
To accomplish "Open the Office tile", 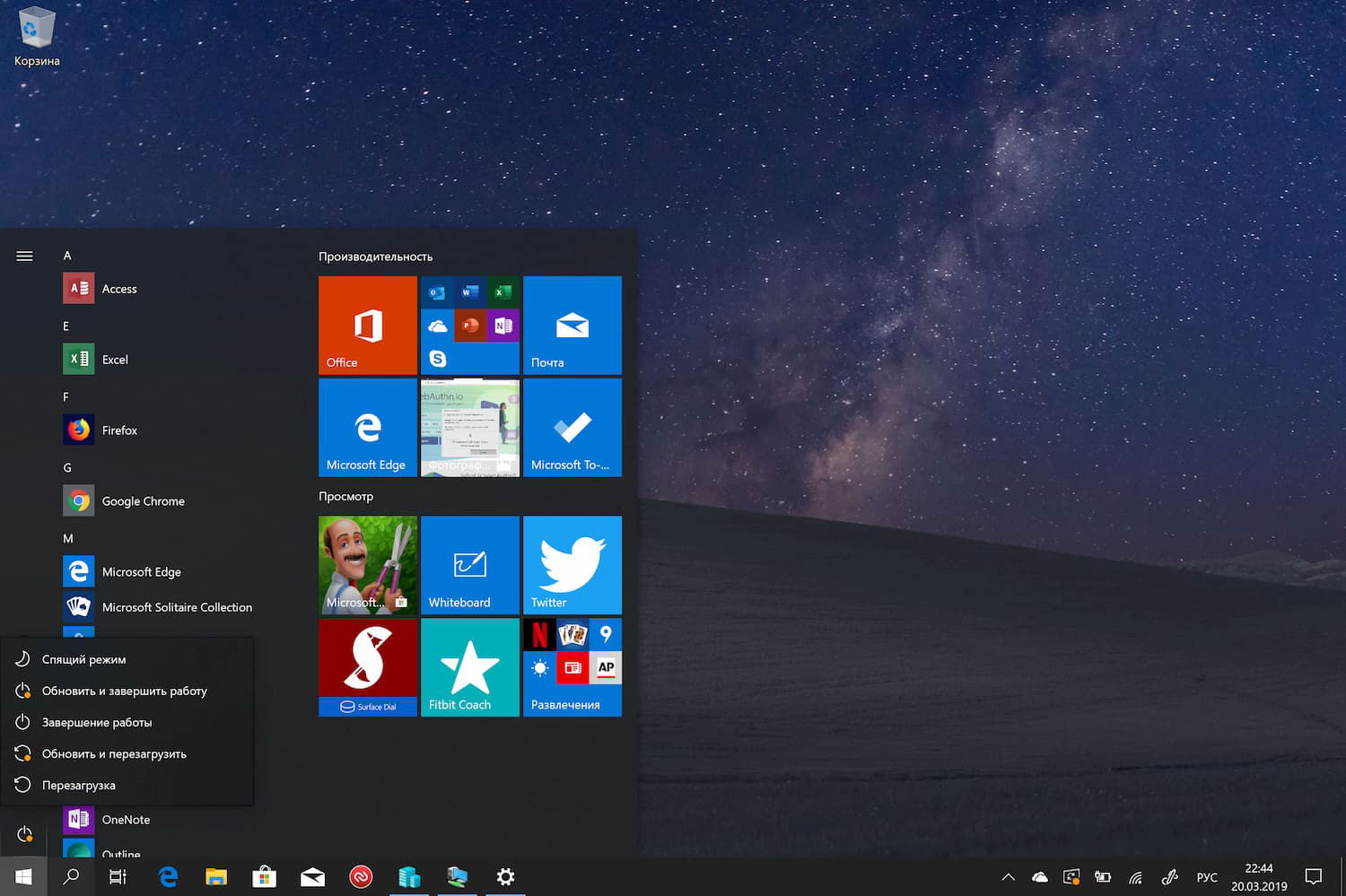I will click(367, 325).
